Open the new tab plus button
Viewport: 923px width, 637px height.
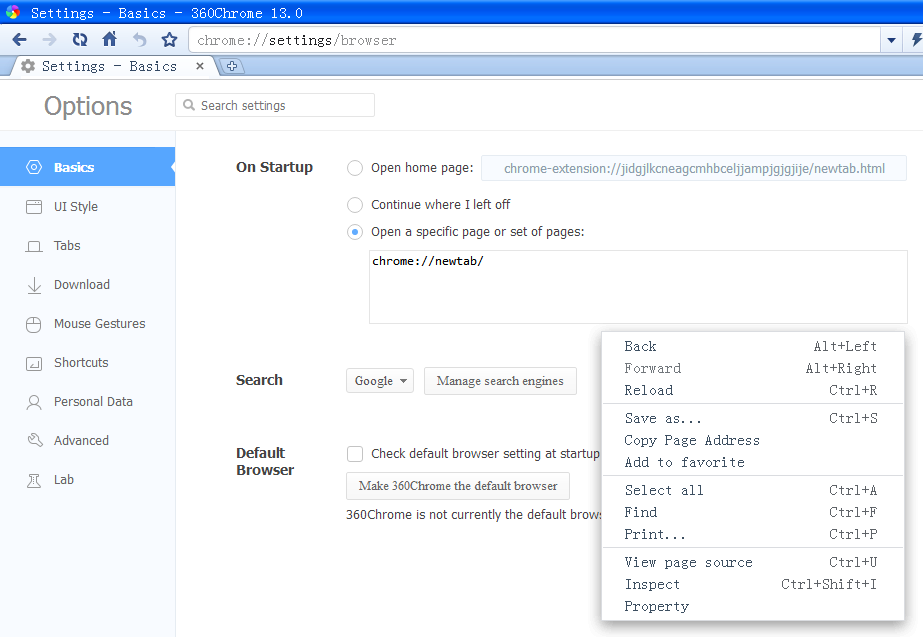pyautogui.click(x=232, y=66)
